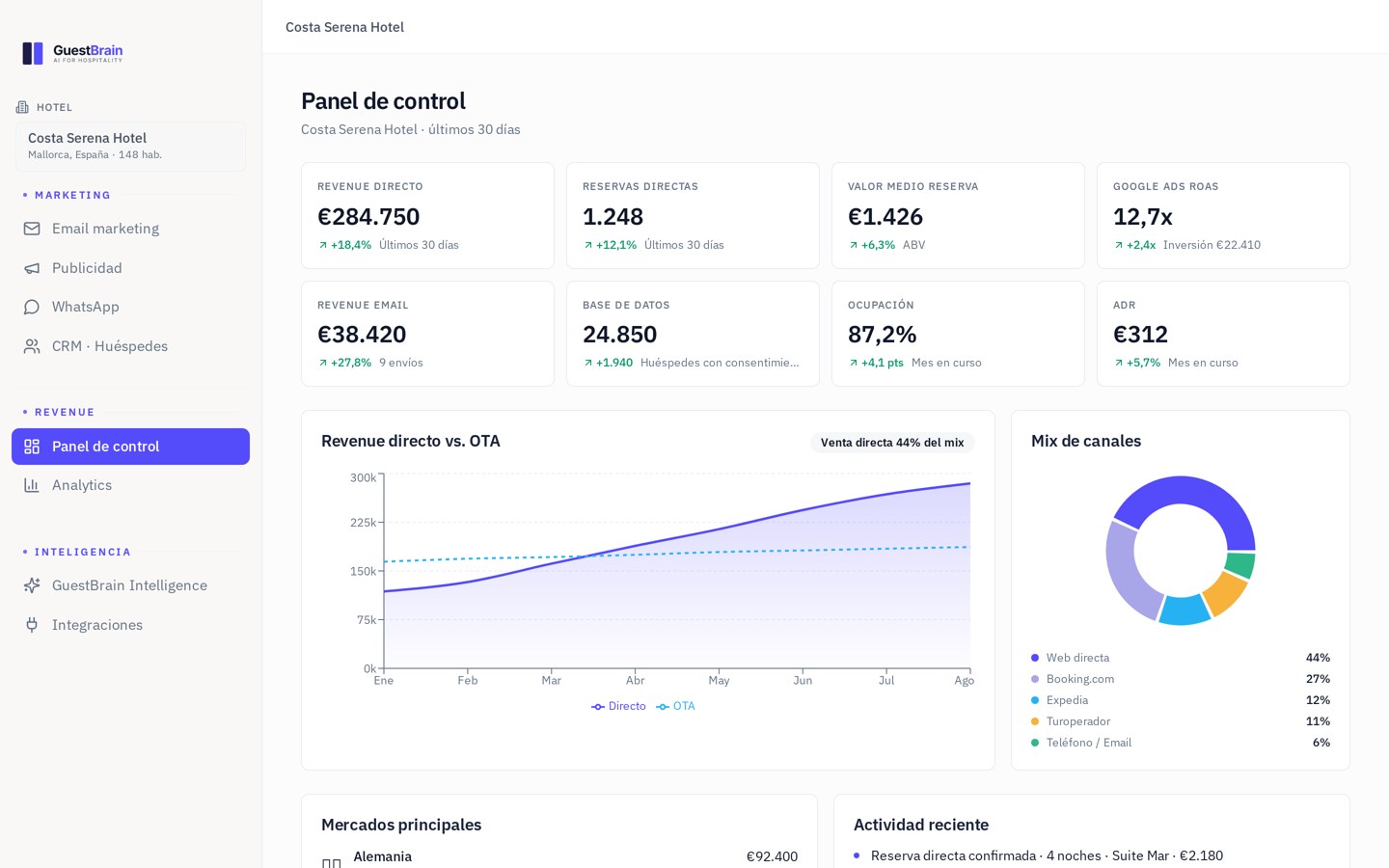Click the Base de Datos 24.850 card
The height and width of the screenshot is (868, 1389).
click(x=693, y=334)
